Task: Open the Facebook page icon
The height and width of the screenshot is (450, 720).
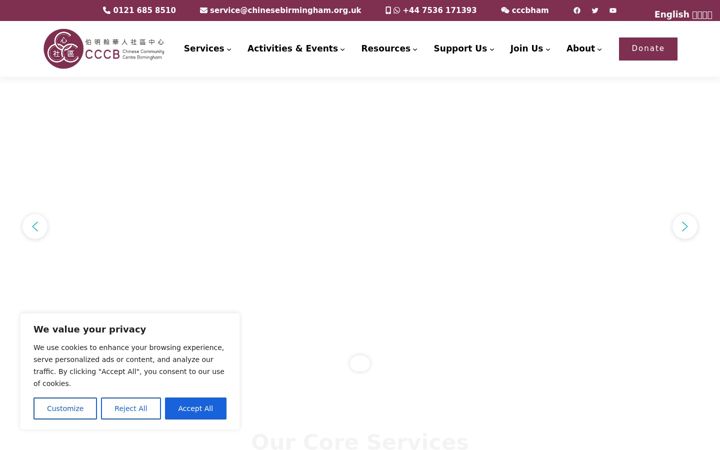Action: [577, 10]
